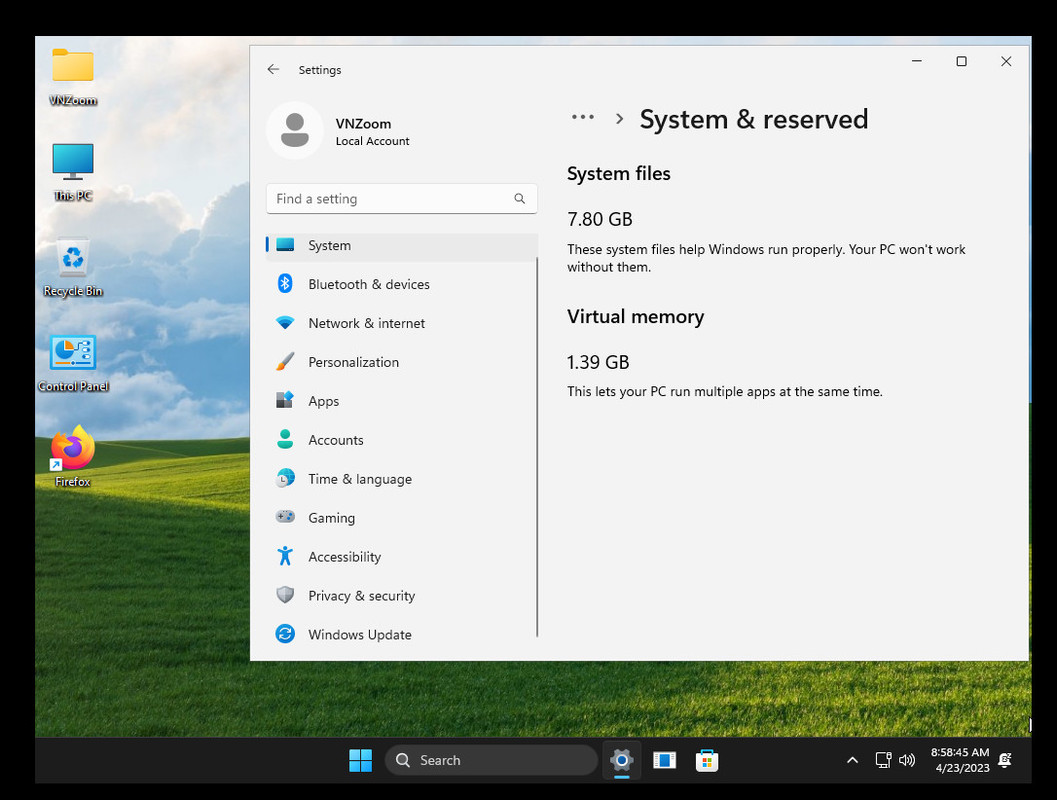This screenshot has height=800, width=1057.
Task: Go back with the Settings back arrow
Action: (273, 69)
